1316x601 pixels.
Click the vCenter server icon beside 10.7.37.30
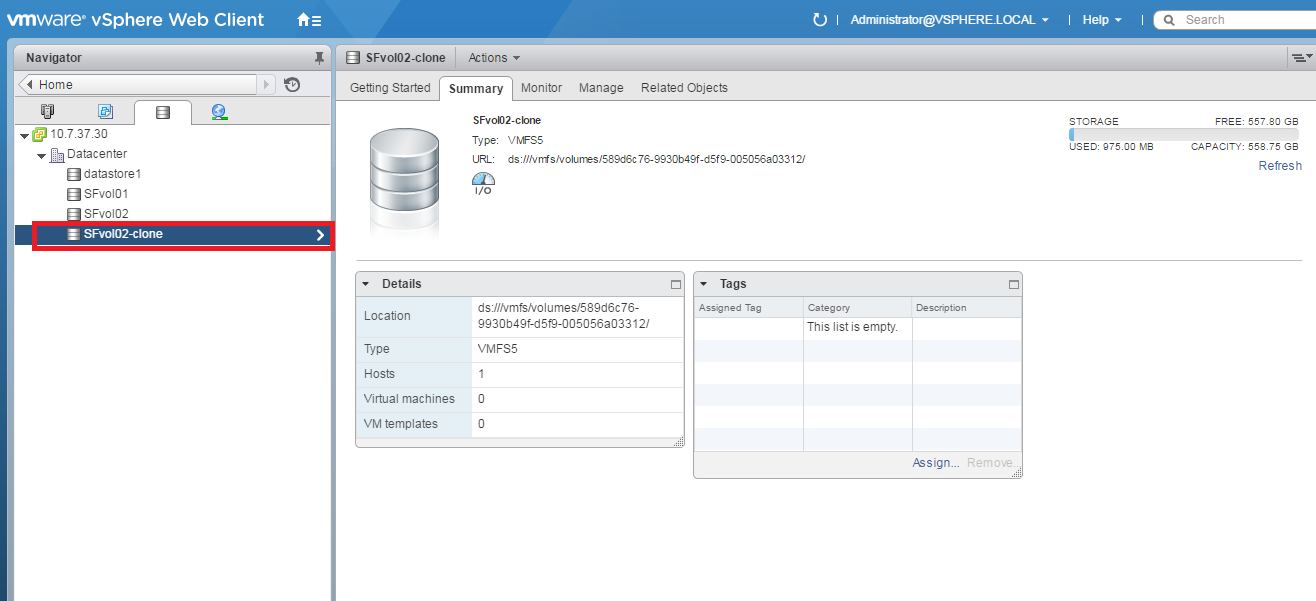(40, 134)
